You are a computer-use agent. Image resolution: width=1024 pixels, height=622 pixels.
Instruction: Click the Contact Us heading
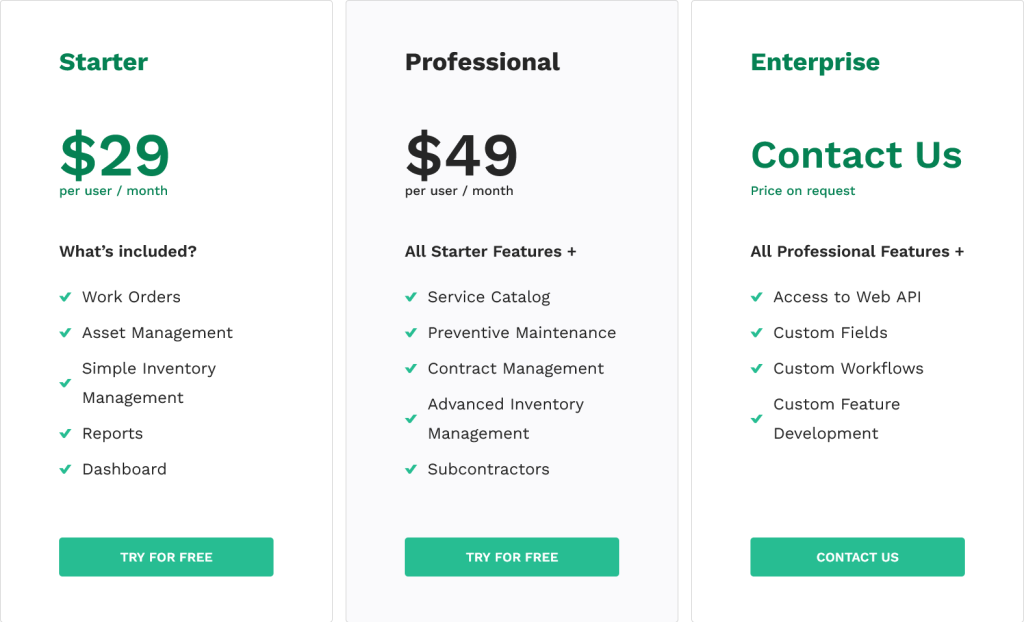pos(856,156)
